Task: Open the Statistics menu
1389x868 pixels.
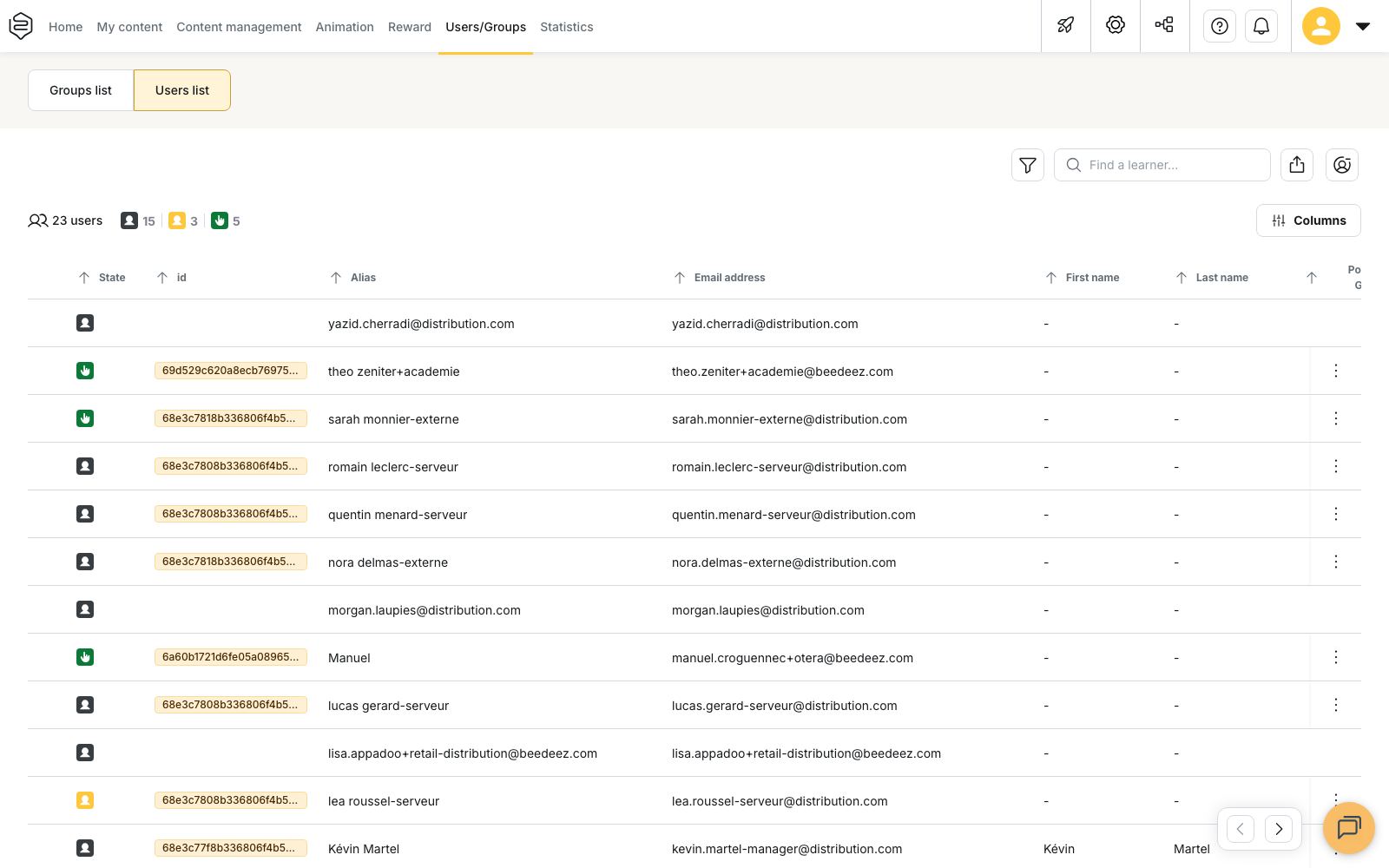Action: pyautogui.click(x=567, y=27)
